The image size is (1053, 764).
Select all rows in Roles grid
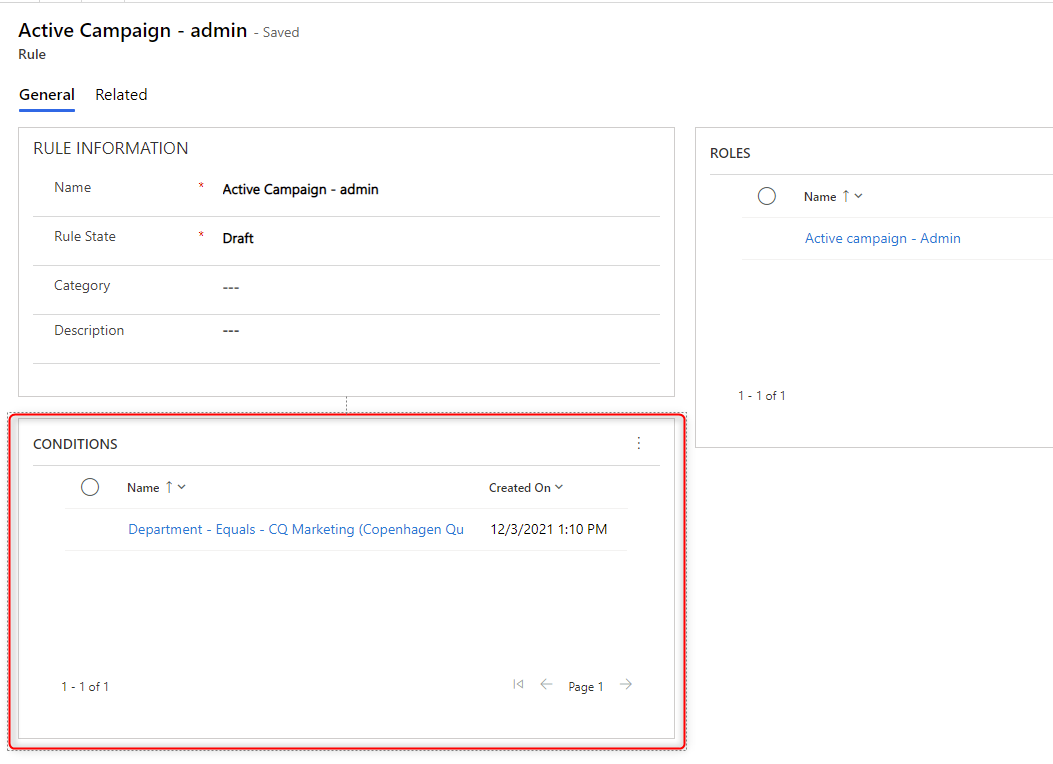click(767, 196)
